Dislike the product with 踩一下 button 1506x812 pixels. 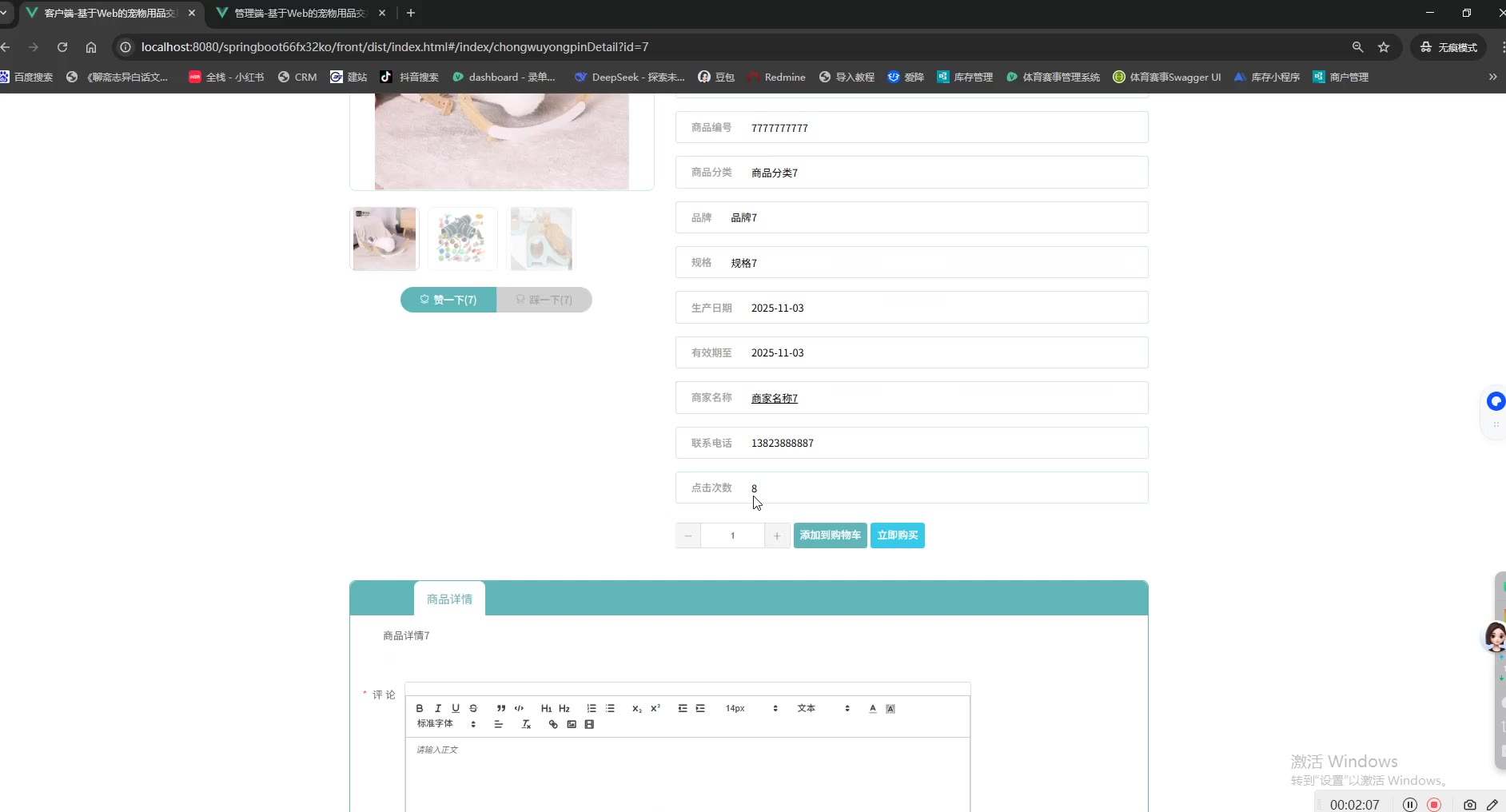[x=544, y=300]
